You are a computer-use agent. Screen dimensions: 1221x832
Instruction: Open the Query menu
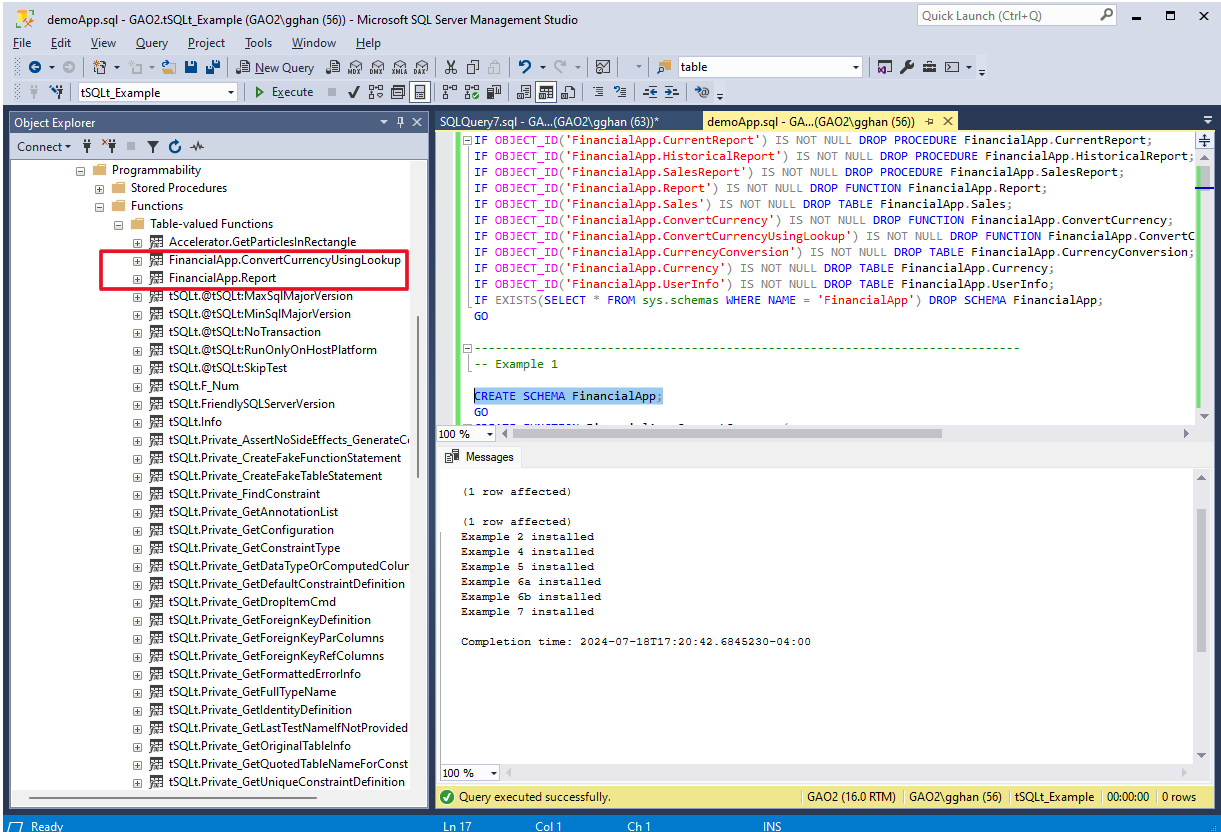click(x=151, y=42)
